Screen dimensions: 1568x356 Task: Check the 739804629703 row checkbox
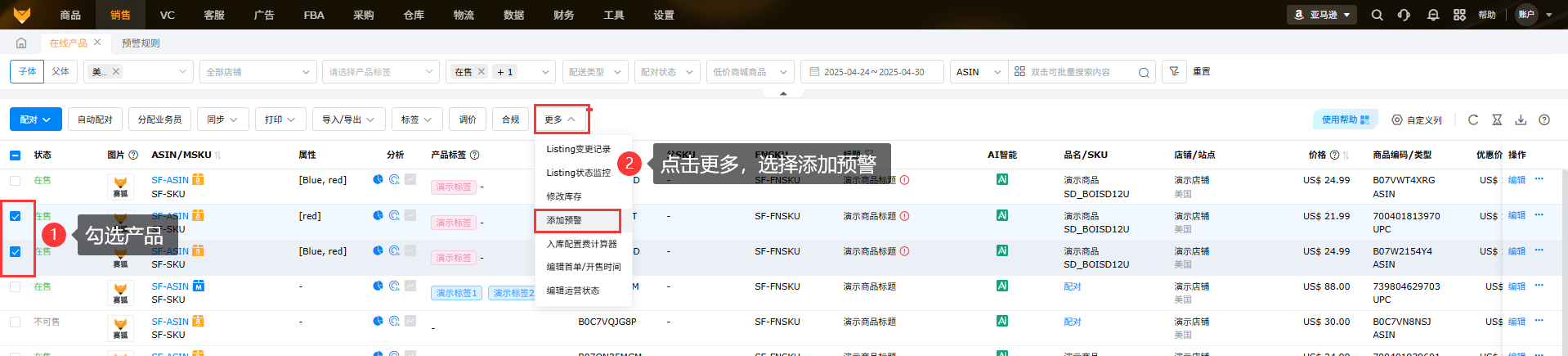coord(15,286)
